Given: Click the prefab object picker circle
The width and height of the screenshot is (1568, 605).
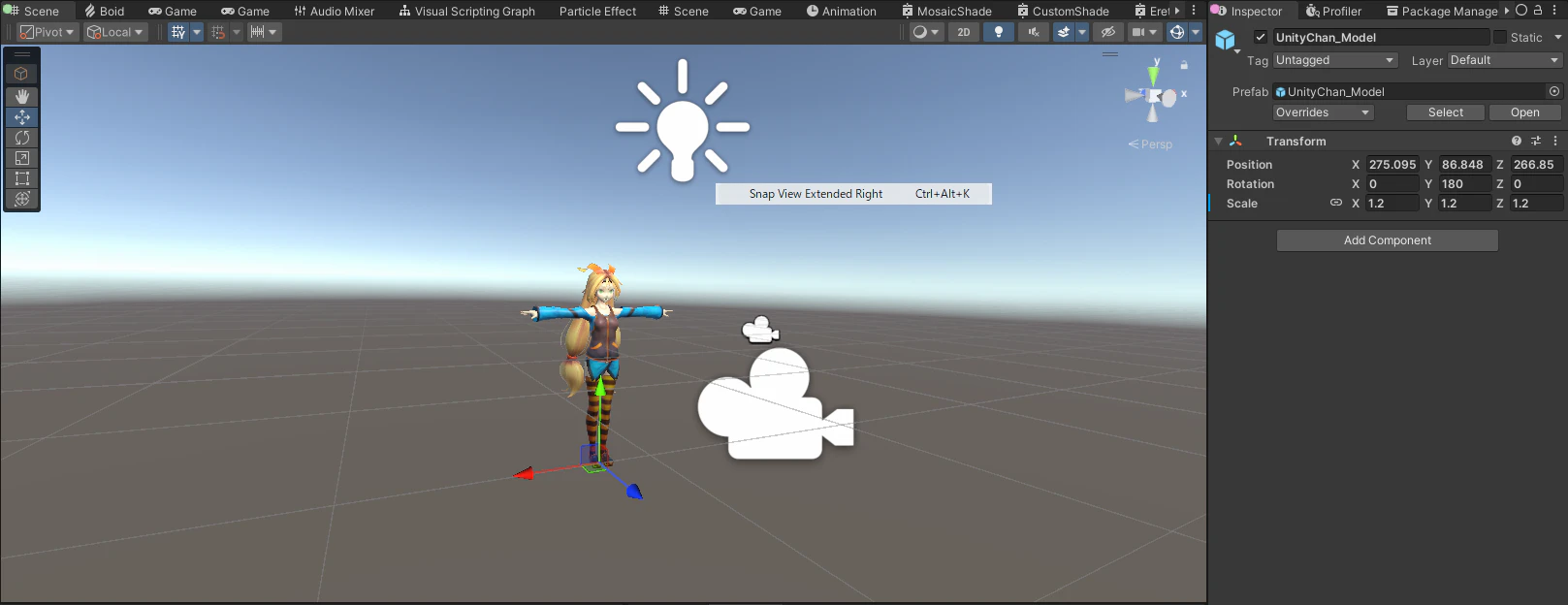Looking at the screenshot, I should (1554, 91).
